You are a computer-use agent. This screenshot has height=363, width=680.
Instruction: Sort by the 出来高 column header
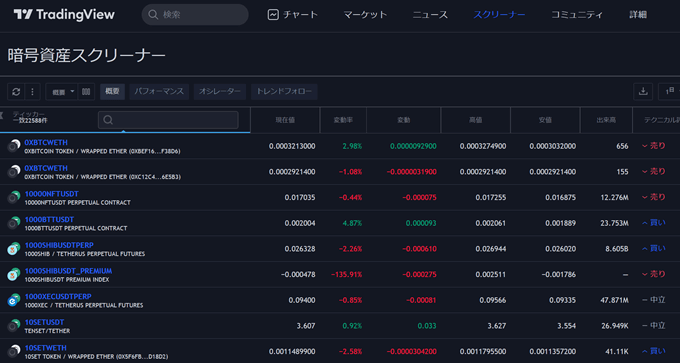tap(606, 120)
